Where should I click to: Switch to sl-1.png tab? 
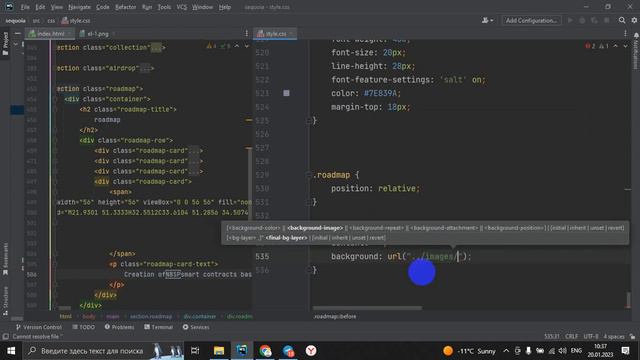(x=98, y=33)
